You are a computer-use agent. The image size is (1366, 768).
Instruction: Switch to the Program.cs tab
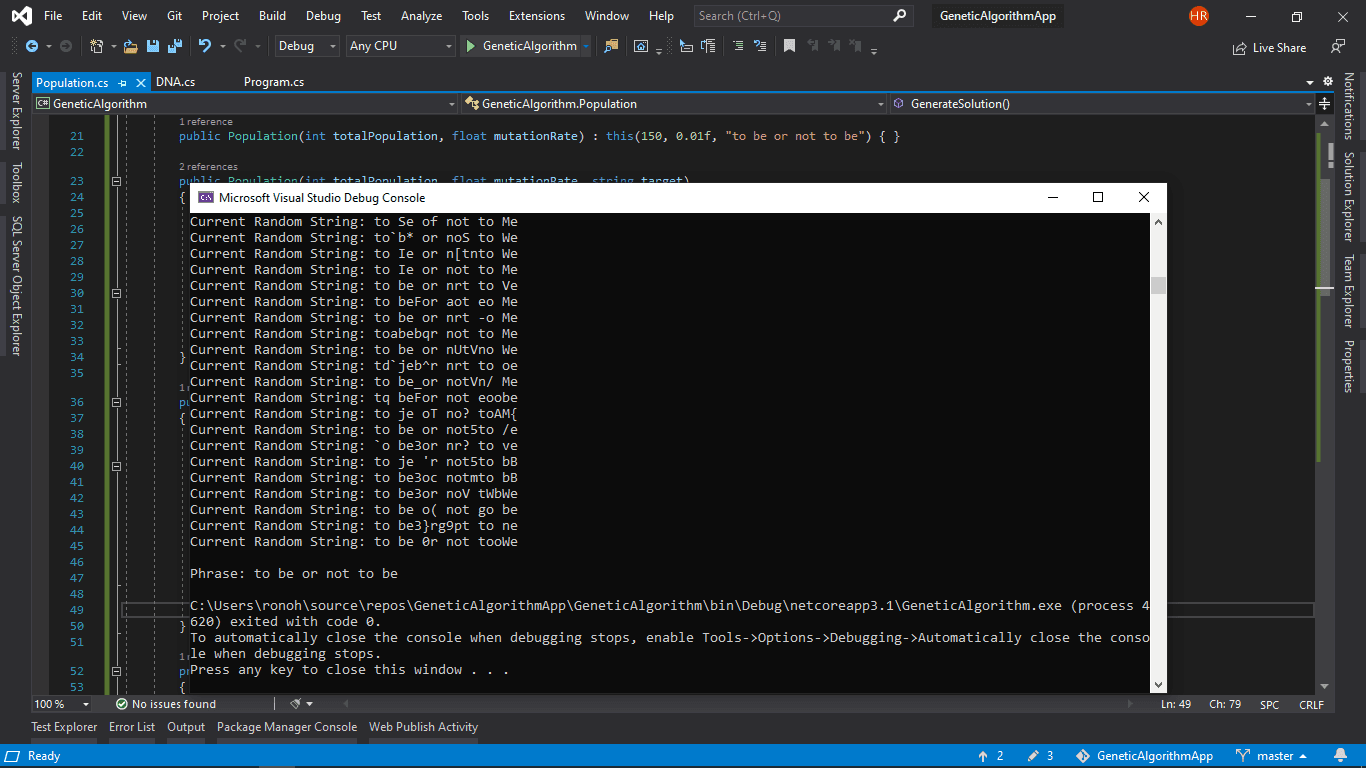click(x=274, y=82)
